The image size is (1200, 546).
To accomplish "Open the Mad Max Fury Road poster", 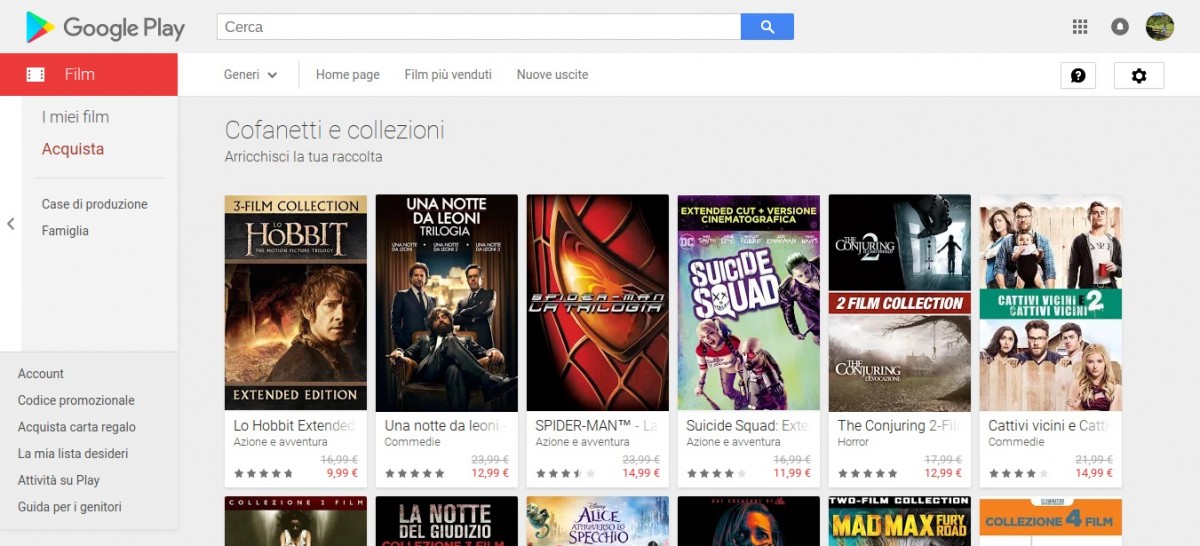I will pyautogui.click(x=900, y=521).
